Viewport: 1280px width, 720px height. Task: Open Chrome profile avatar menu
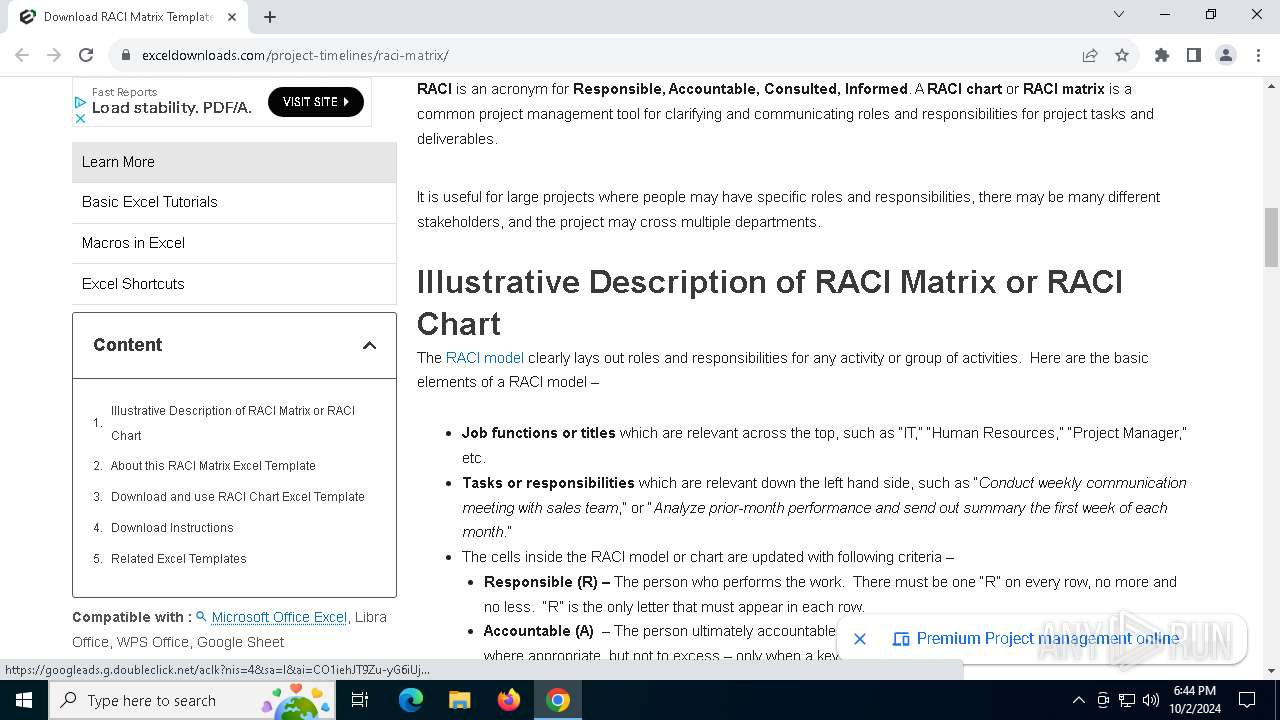(1226, 55)
